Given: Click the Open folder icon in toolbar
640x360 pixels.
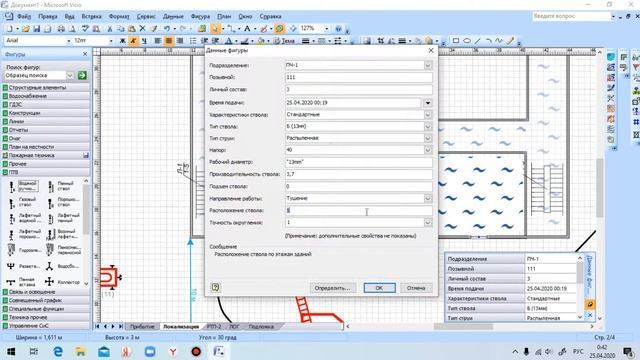Looking at the screenshot, I should [x=26, y=29].
